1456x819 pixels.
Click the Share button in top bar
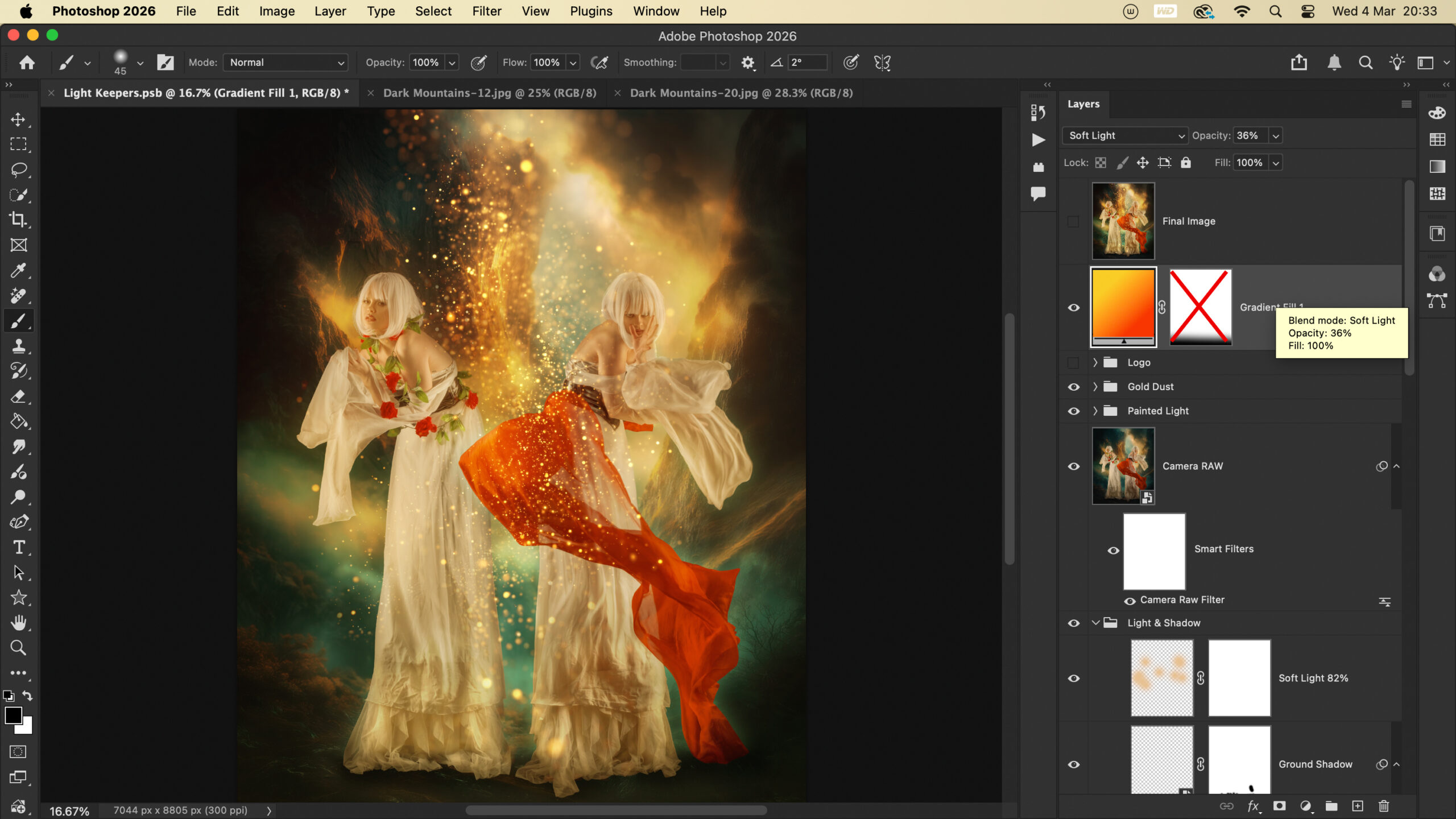click(1298, 63)
